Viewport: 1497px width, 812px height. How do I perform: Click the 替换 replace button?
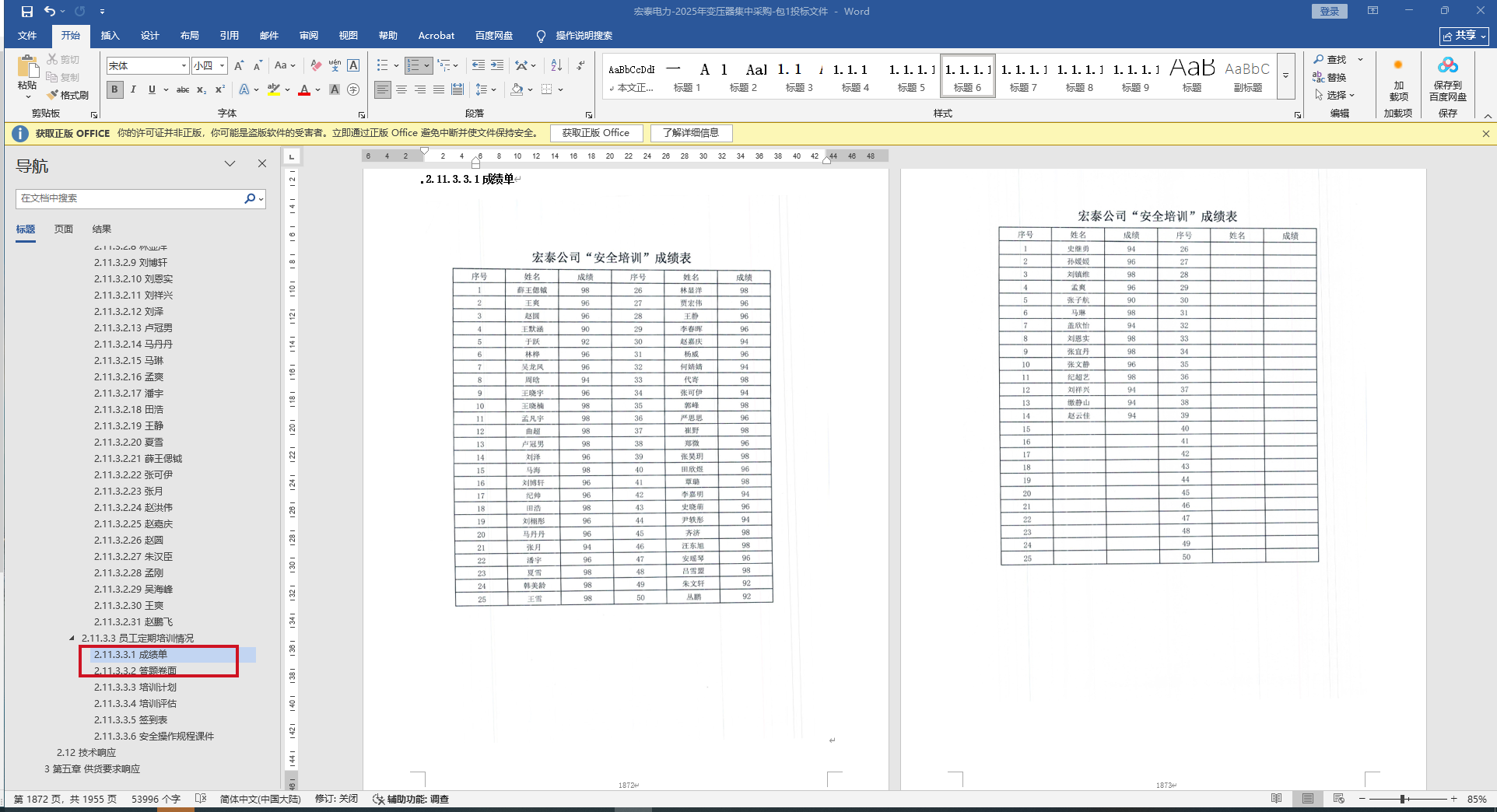coord(1329,77)
